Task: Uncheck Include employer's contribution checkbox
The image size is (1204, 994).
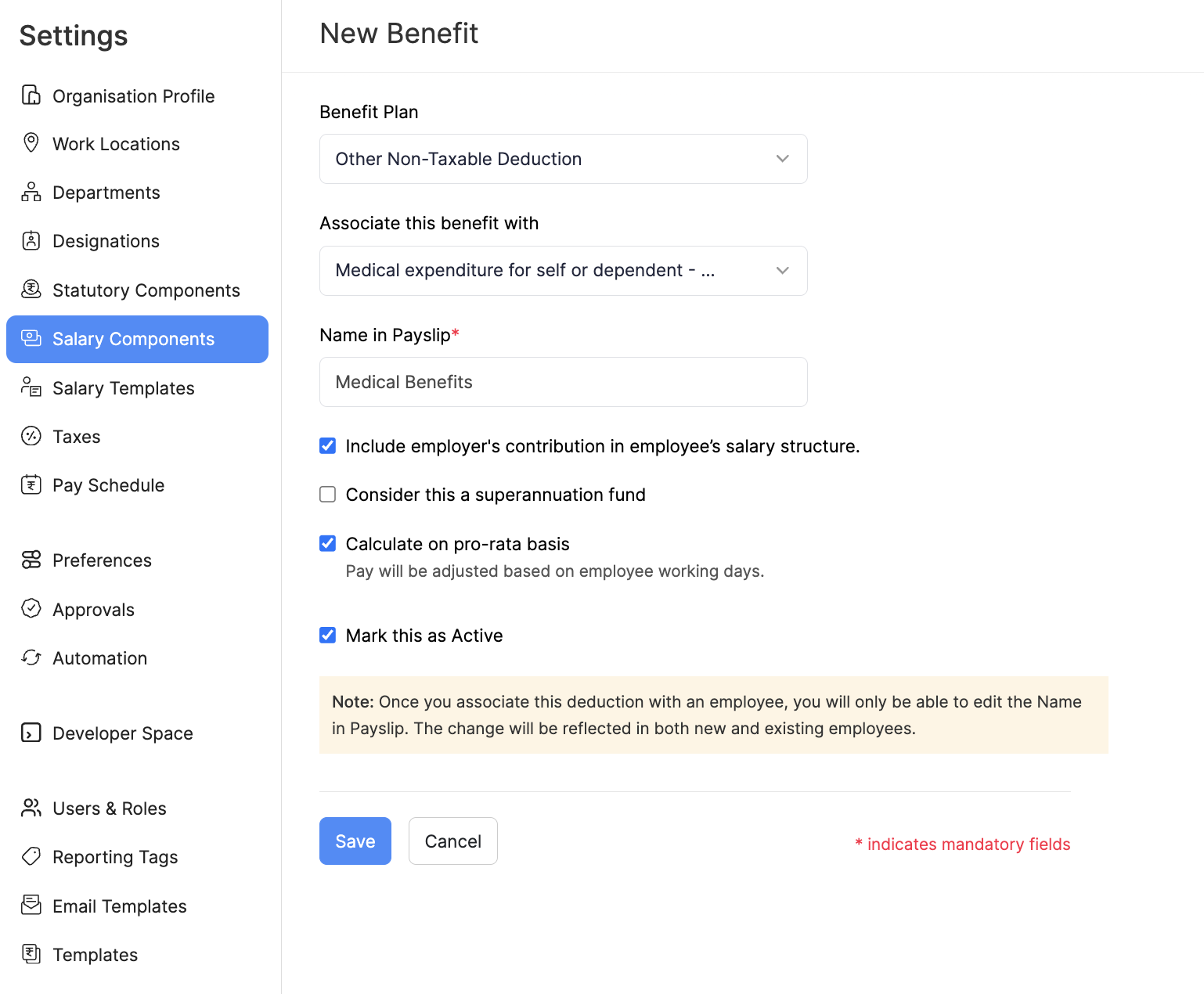Action: [328, 446]
